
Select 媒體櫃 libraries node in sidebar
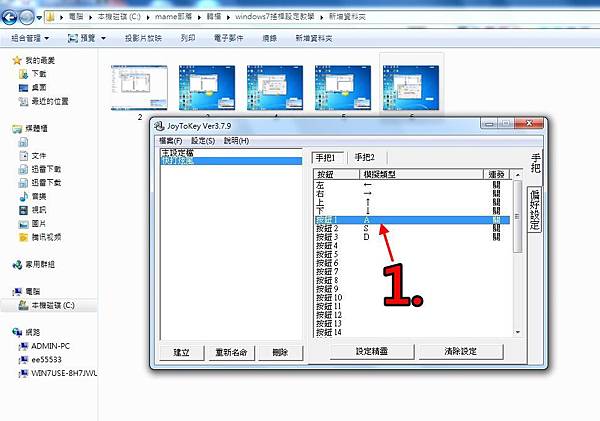point(30,129)
